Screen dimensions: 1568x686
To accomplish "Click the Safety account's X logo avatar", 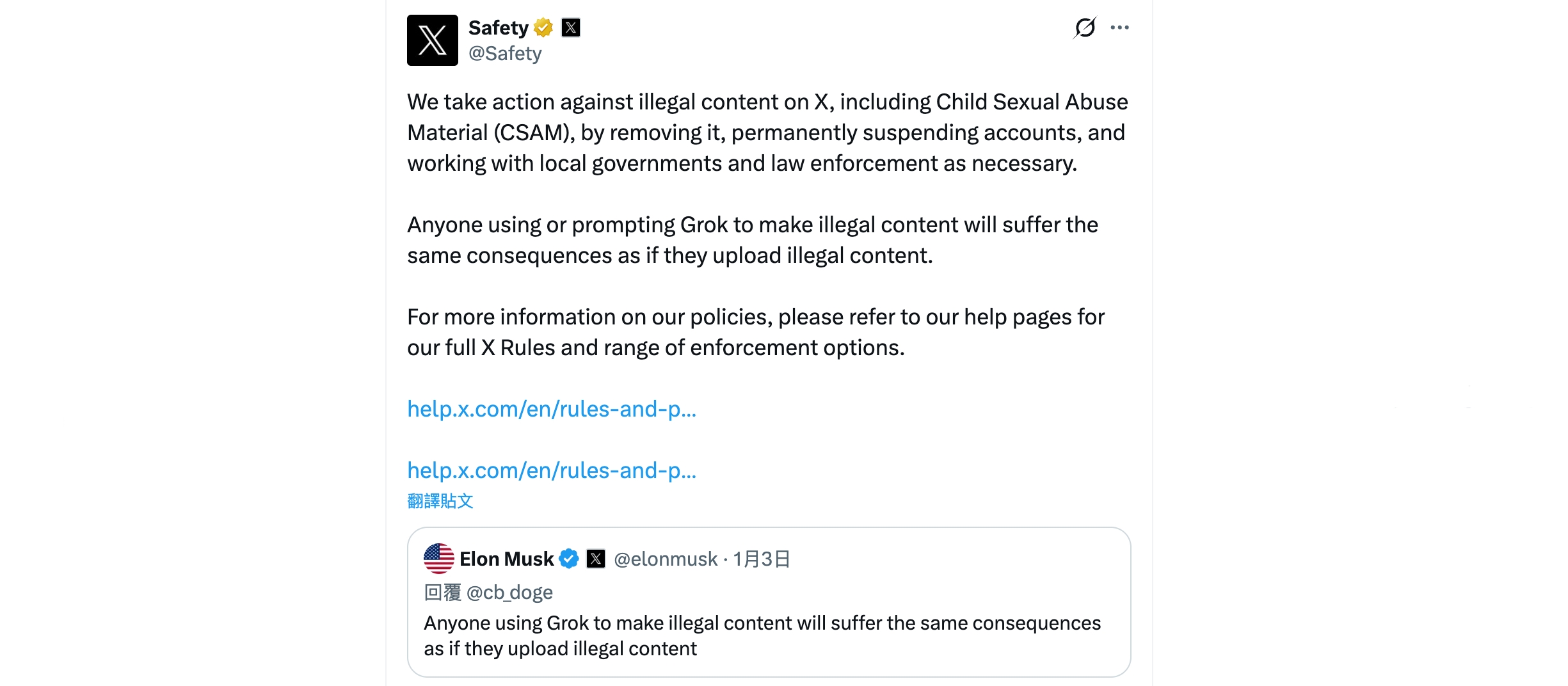I will [x=432, y=40].
